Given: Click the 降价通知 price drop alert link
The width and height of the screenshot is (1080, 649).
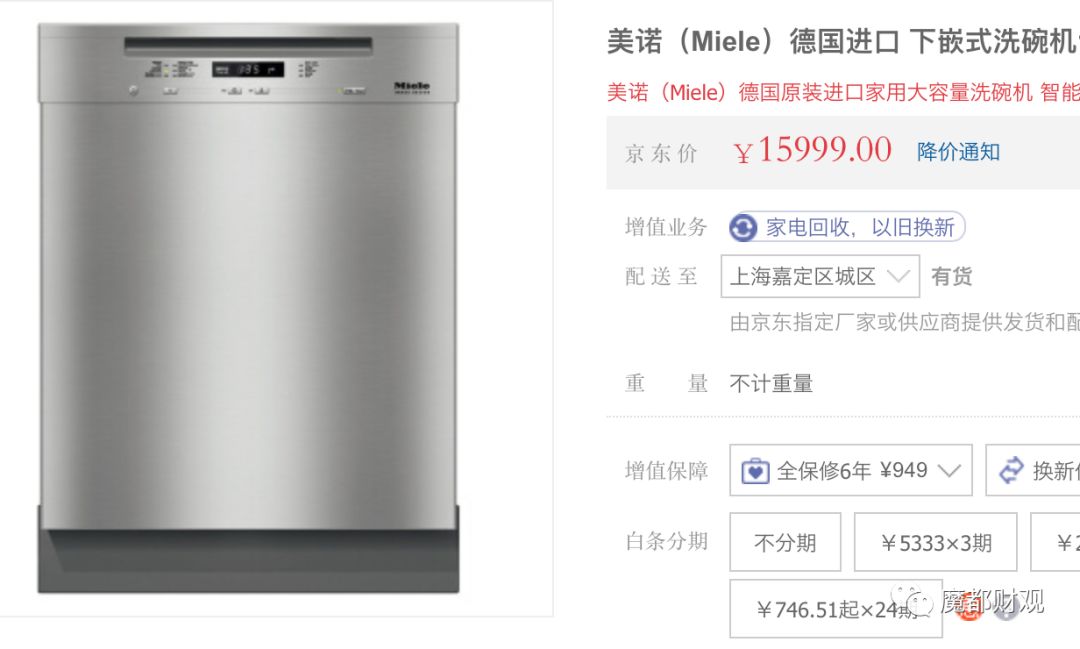Looking at the screenshot, I should [958, 152].
